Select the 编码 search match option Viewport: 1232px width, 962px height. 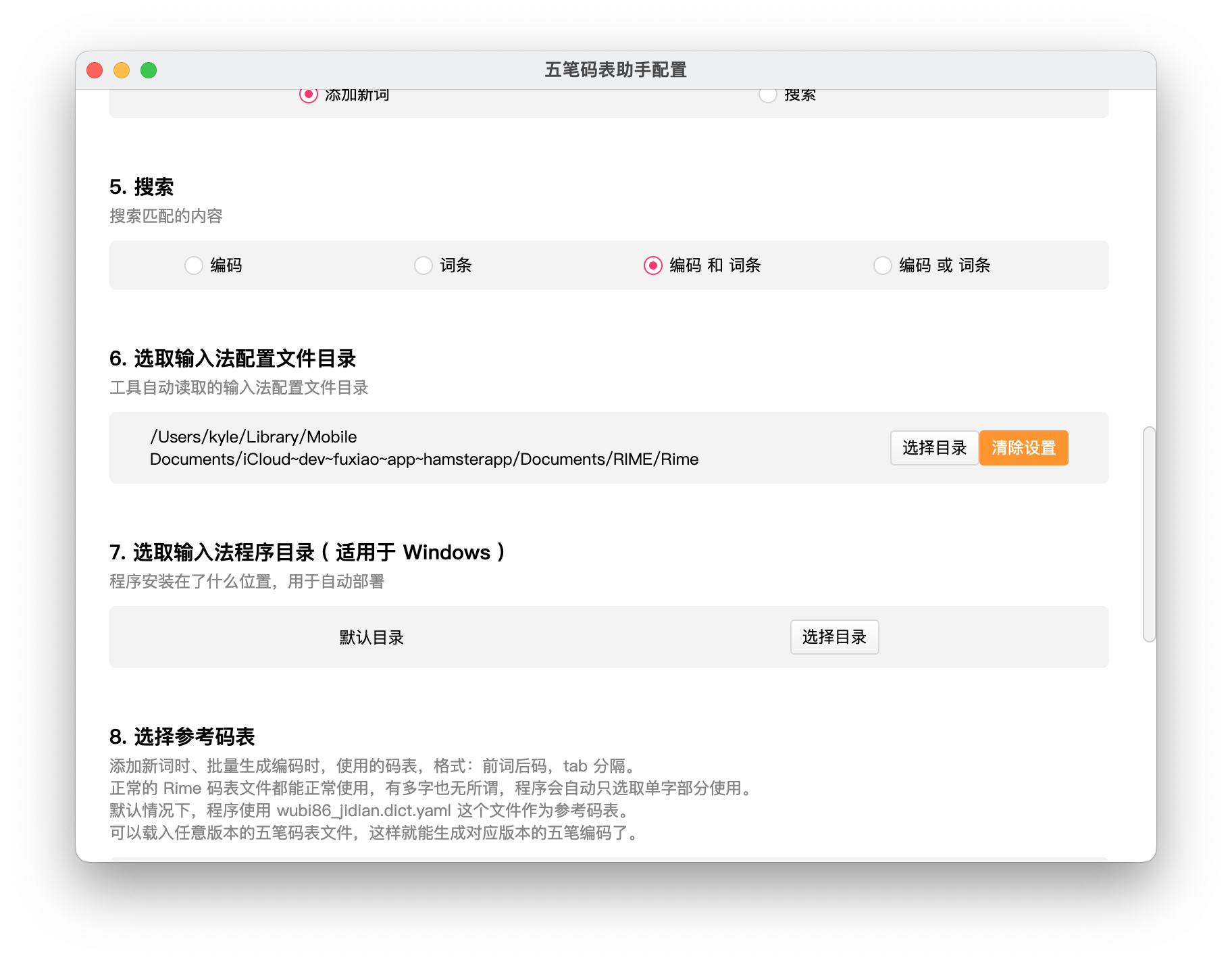coord(194,265)
